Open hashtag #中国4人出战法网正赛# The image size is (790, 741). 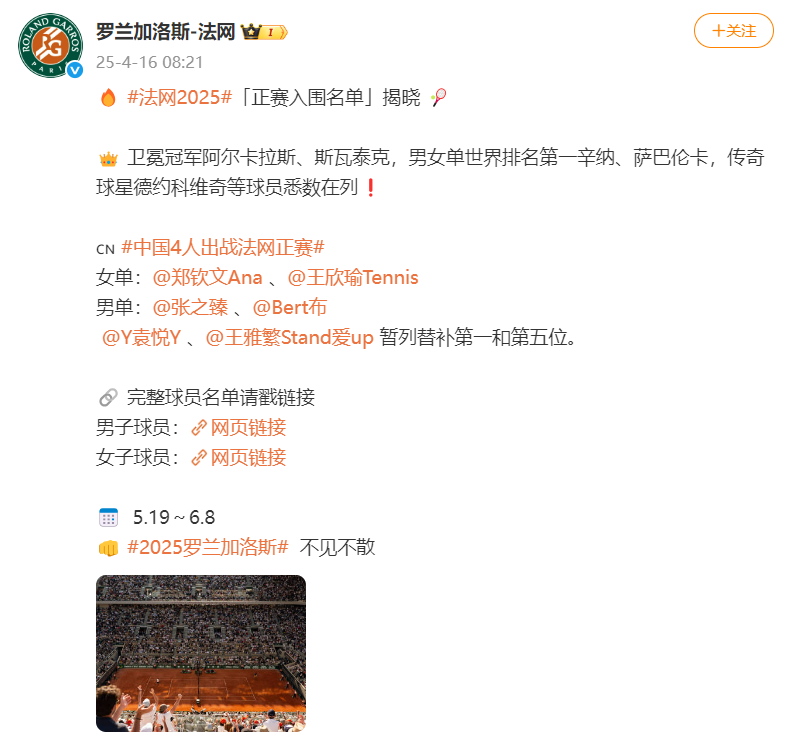[223, 247]
